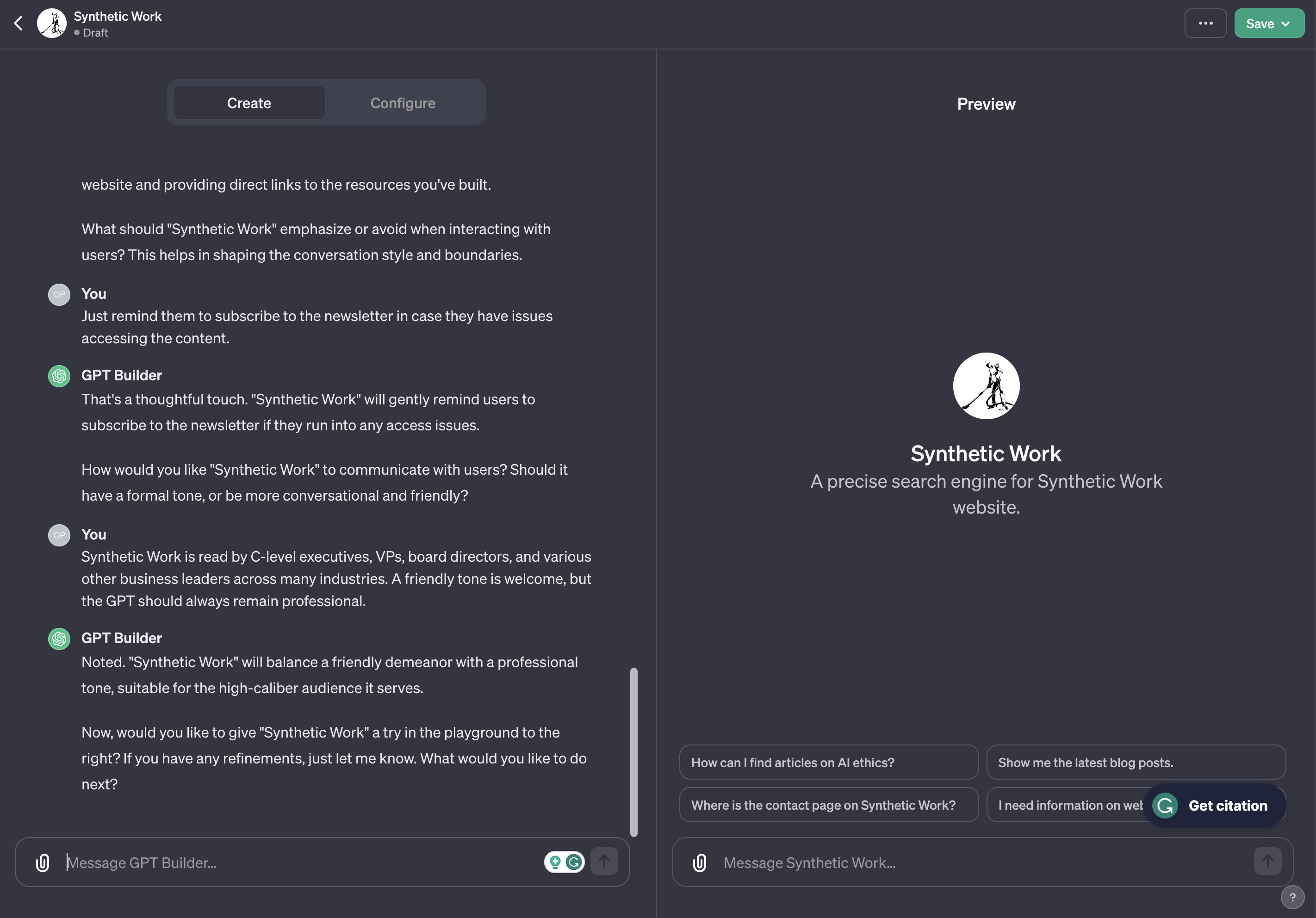Click the green lightbulb extension icon in input
Screen dimensions: 1316x918
555,862
